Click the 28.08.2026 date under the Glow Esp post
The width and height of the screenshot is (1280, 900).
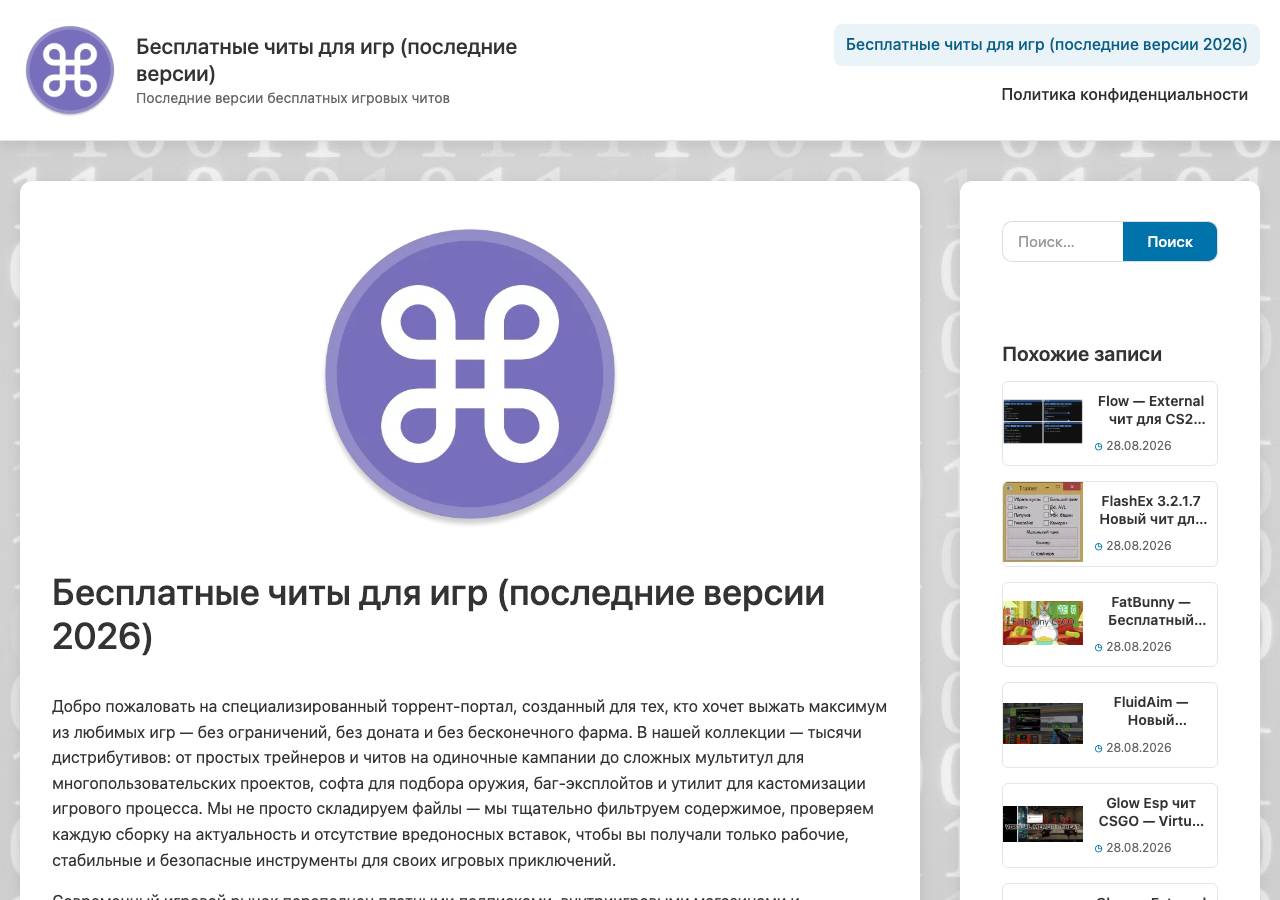point(1139,848)
